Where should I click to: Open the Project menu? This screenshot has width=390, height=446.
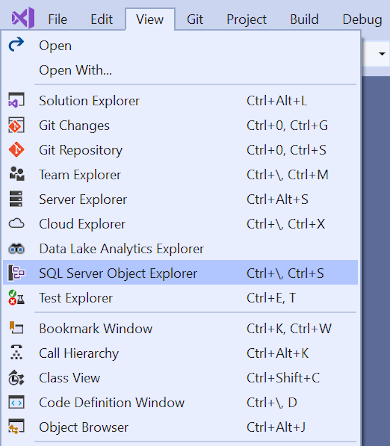point(247,19)
